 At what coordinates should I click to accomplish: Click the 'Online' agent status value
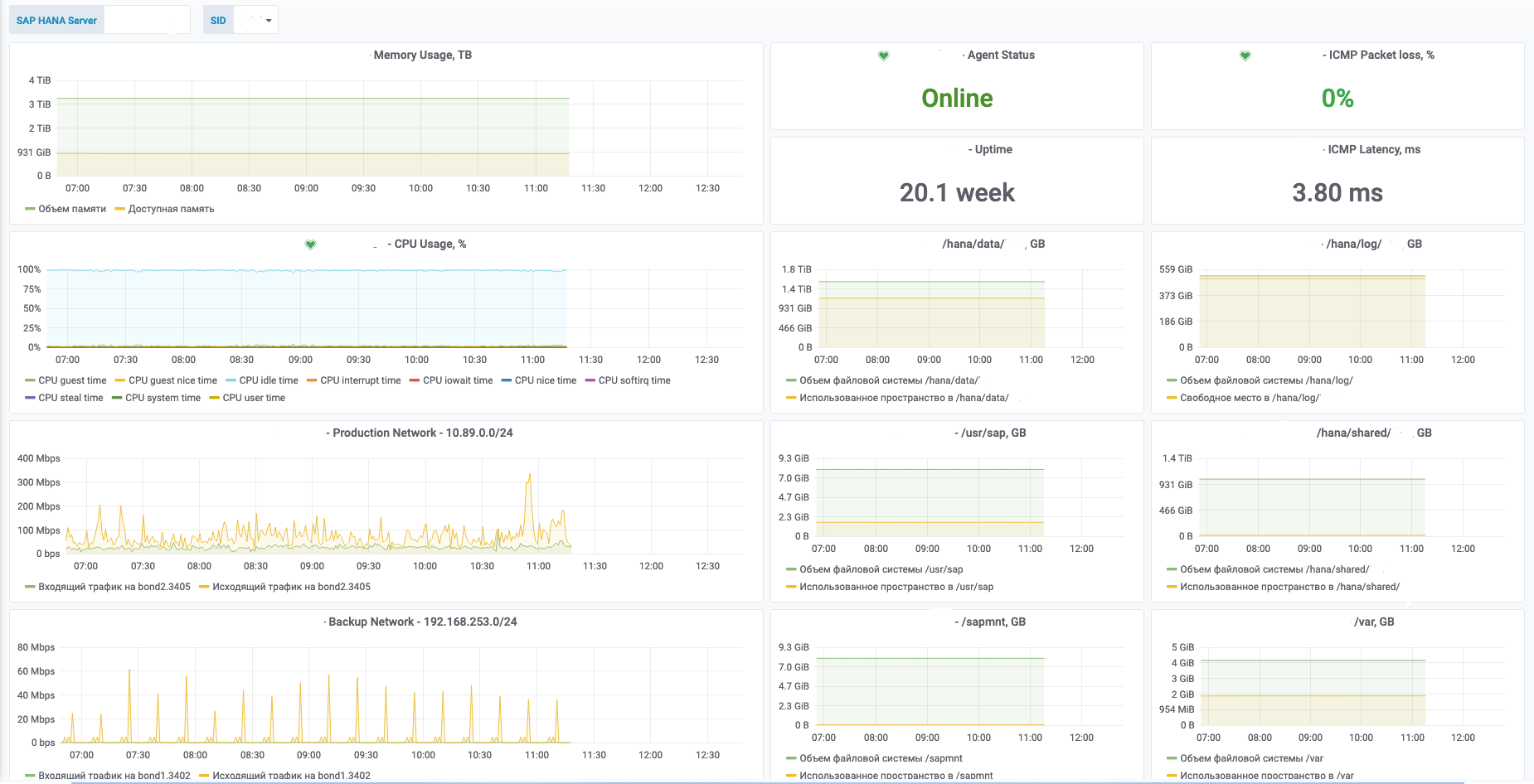click(x=957, y=99)
